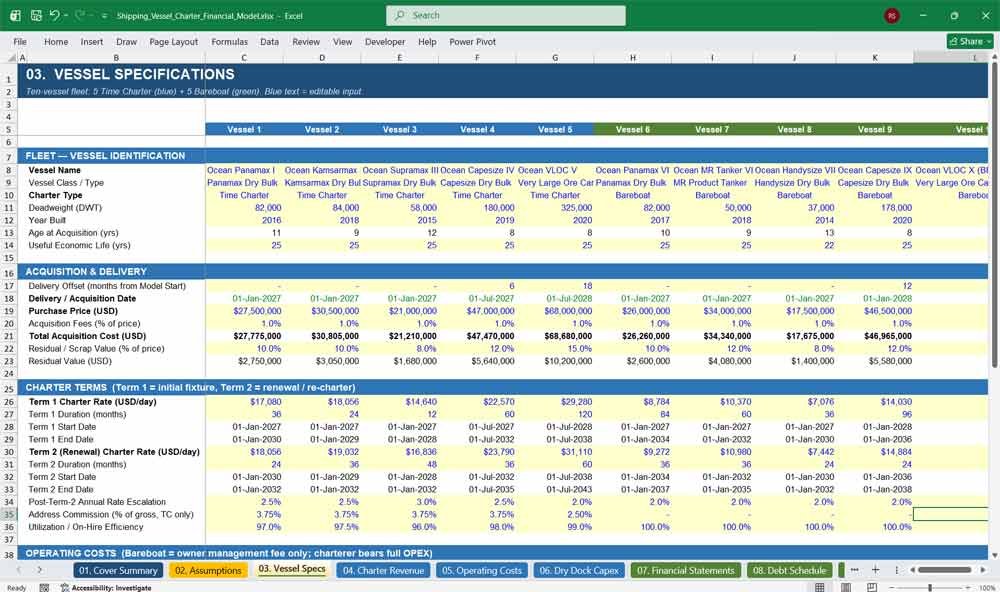Viewport: 1000px width, 592px height.
Task: Open 08. Debt Schedule sheet
Action: tap(790, 570)
